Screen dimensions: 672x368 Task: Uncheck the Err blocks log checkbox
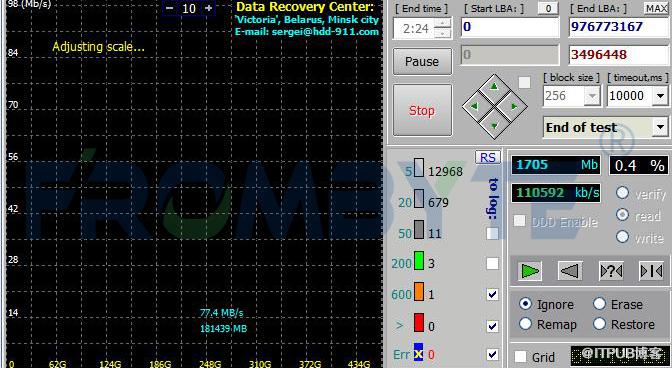tap(493, 354)
